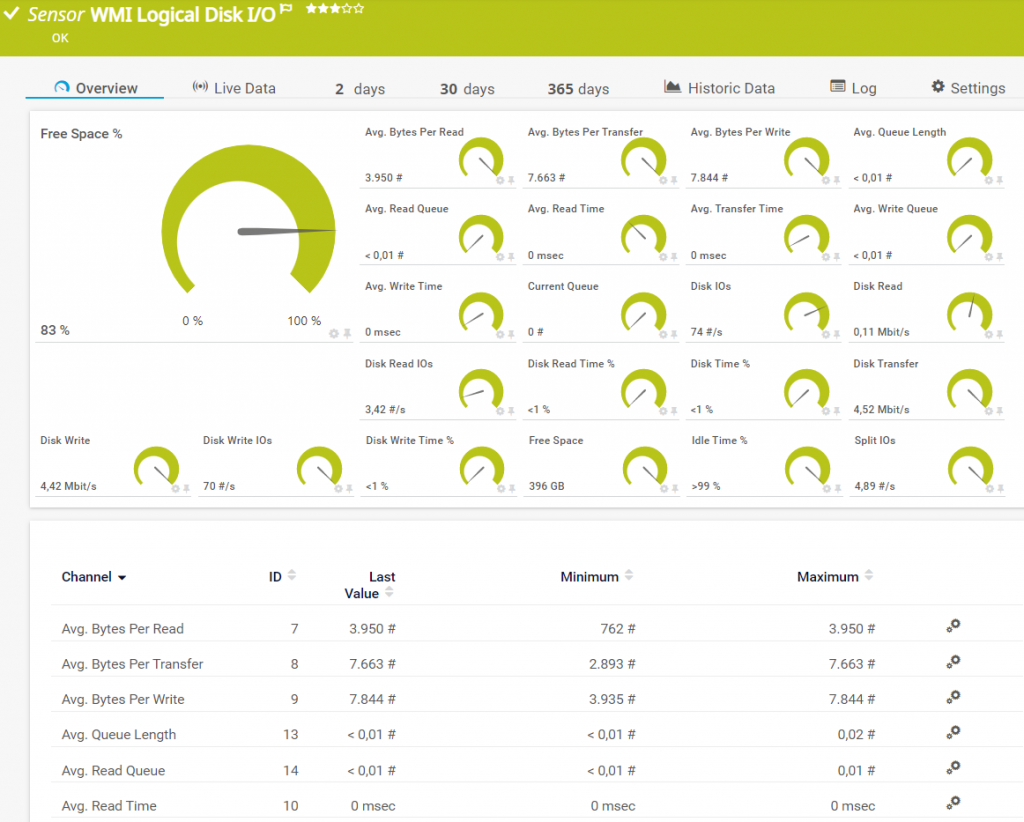Open the gear settings on Avg. Bytes Per Read gauge
The height and width of the screenshot is (822, 1024).
tap(501, 180)
